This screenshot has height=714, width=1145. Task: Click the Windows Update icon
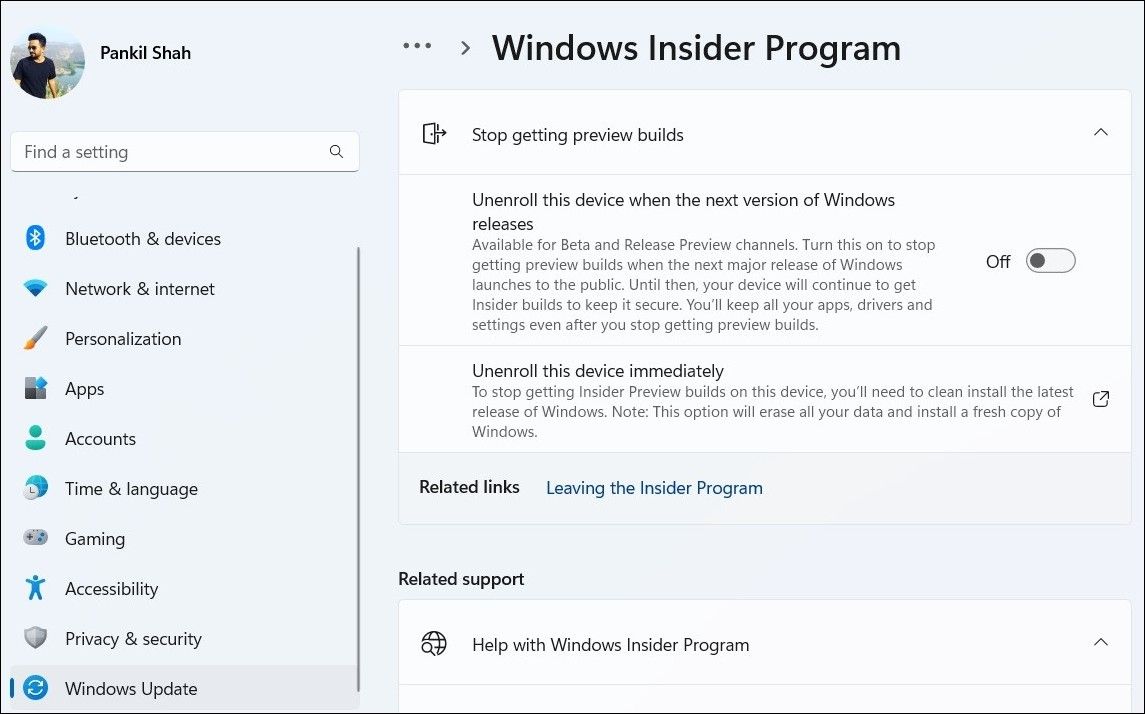(x=36, y=688)
